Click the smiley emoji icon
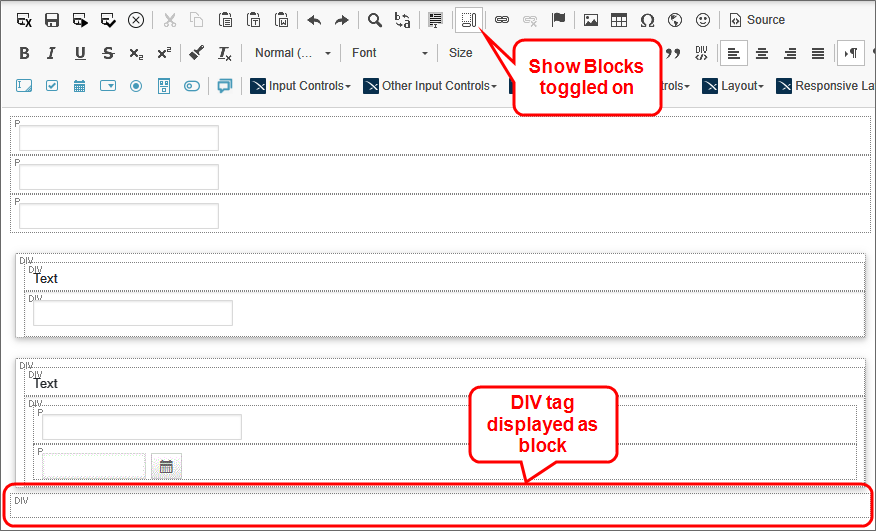Viewport: 876px width, 531px height. [703, 20]
